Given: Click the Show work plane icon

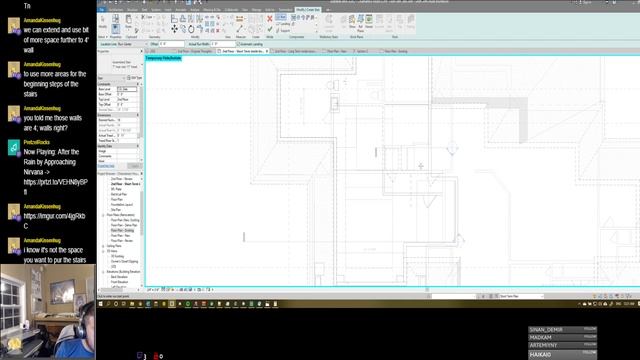Looking at the screenshot, I should point(352,21).
